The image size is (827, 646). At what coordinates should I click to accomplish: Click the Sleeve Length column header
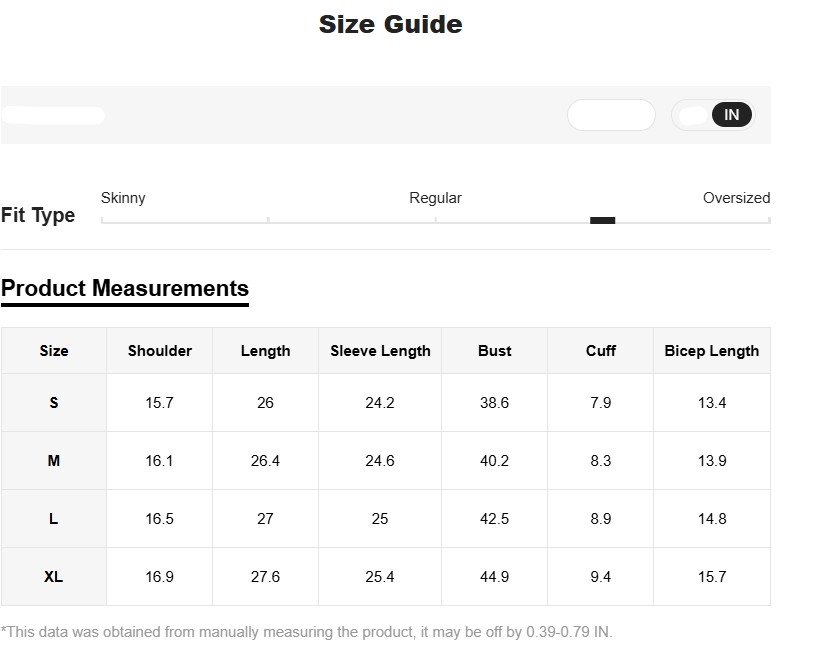pos(380,351)
